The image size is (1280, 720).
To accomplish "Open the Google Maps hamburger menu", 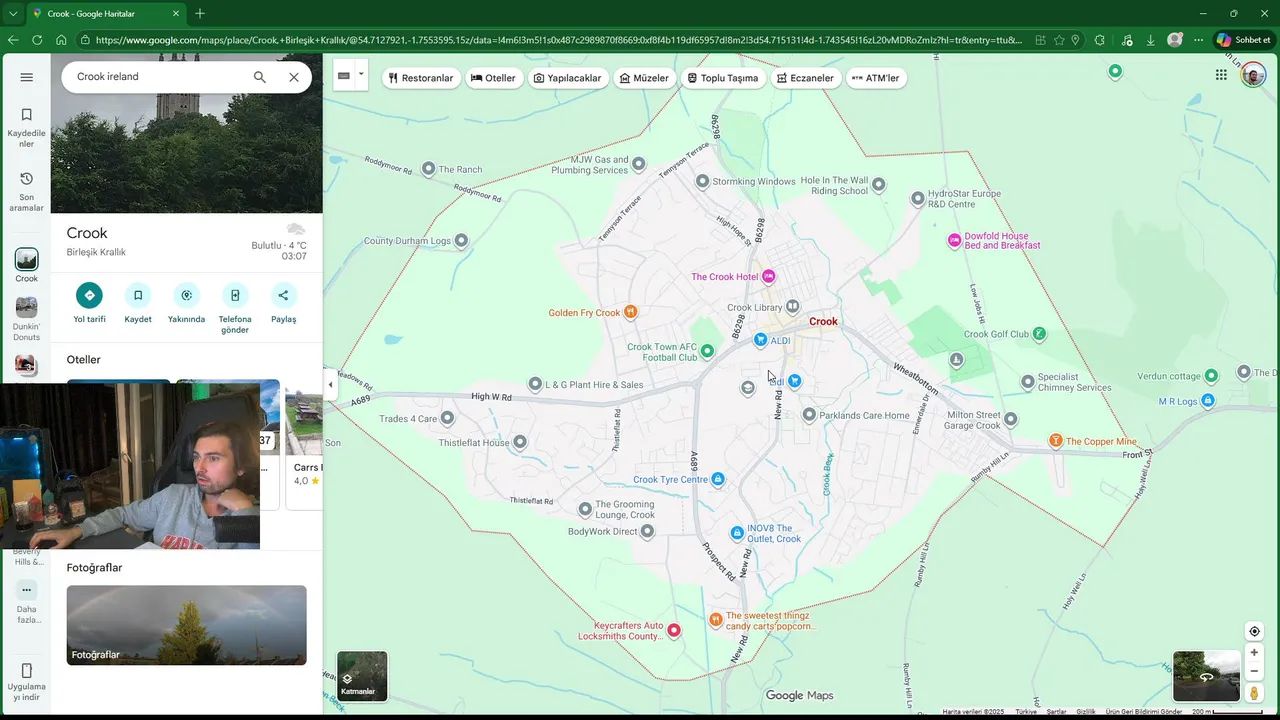I will 27,77.
